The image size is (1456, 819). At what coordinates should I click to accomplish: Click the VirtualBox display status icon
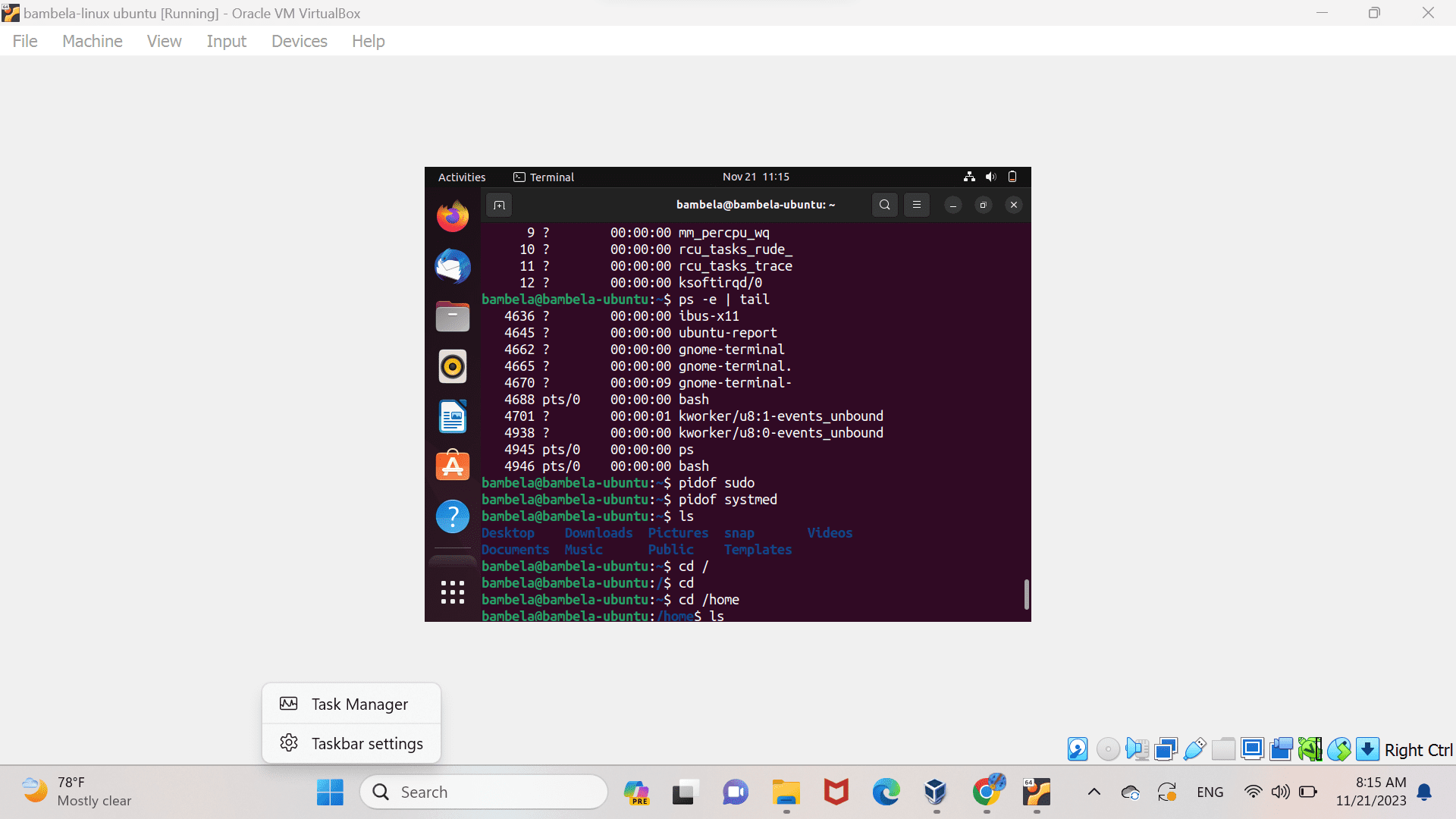pos(1252,749)
